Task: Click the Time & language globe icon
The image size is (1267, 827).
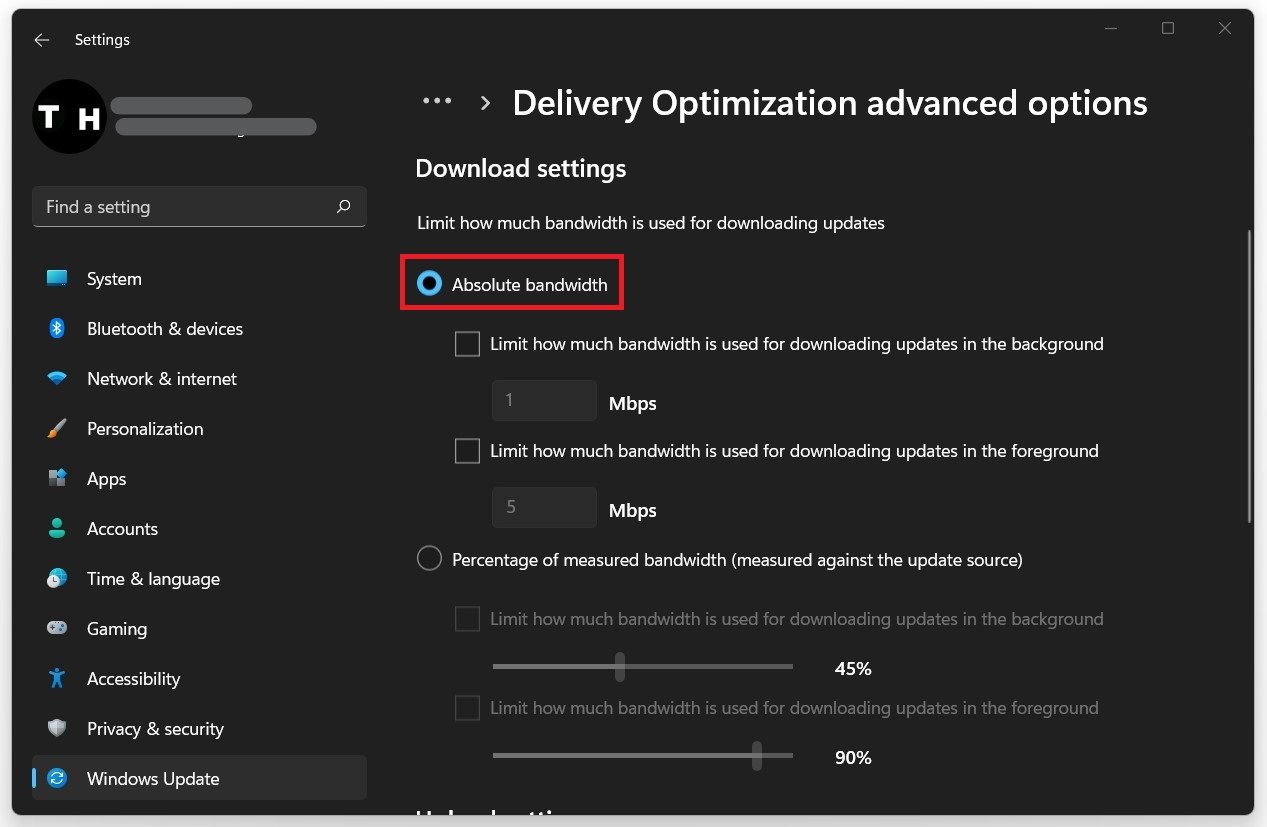Action: click(x=57, y=579)
